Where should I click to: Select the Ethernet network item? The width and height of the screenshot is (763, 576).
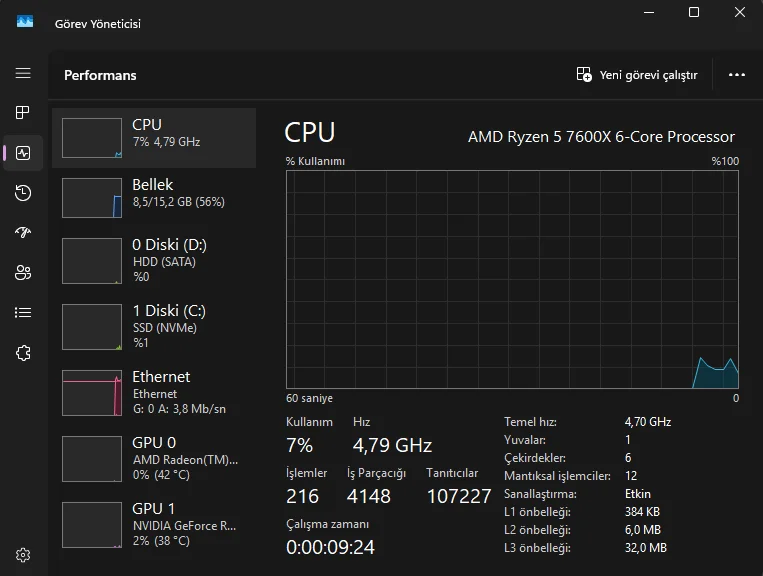pos(154,392)
